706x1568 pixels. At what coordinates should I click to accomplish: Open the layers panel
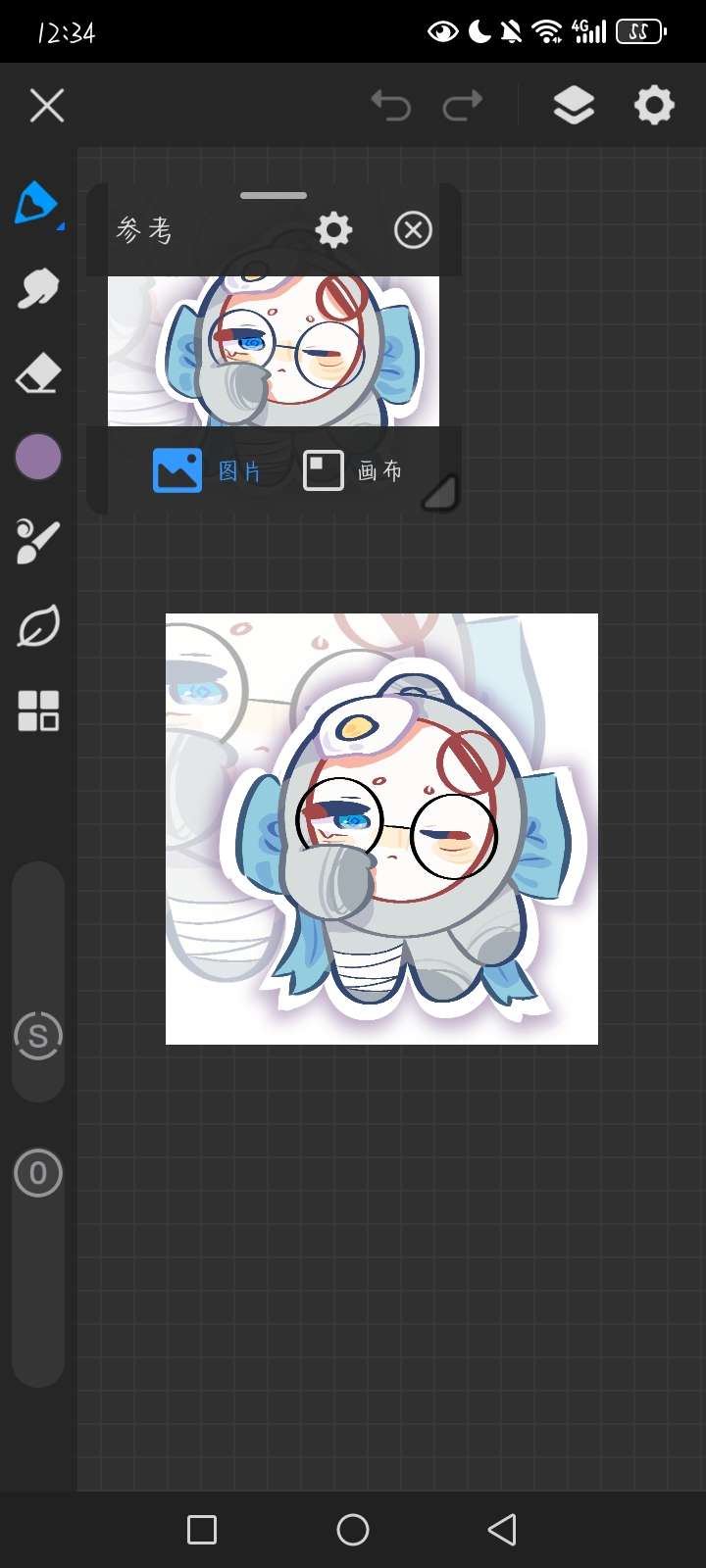tap(574, 105)
